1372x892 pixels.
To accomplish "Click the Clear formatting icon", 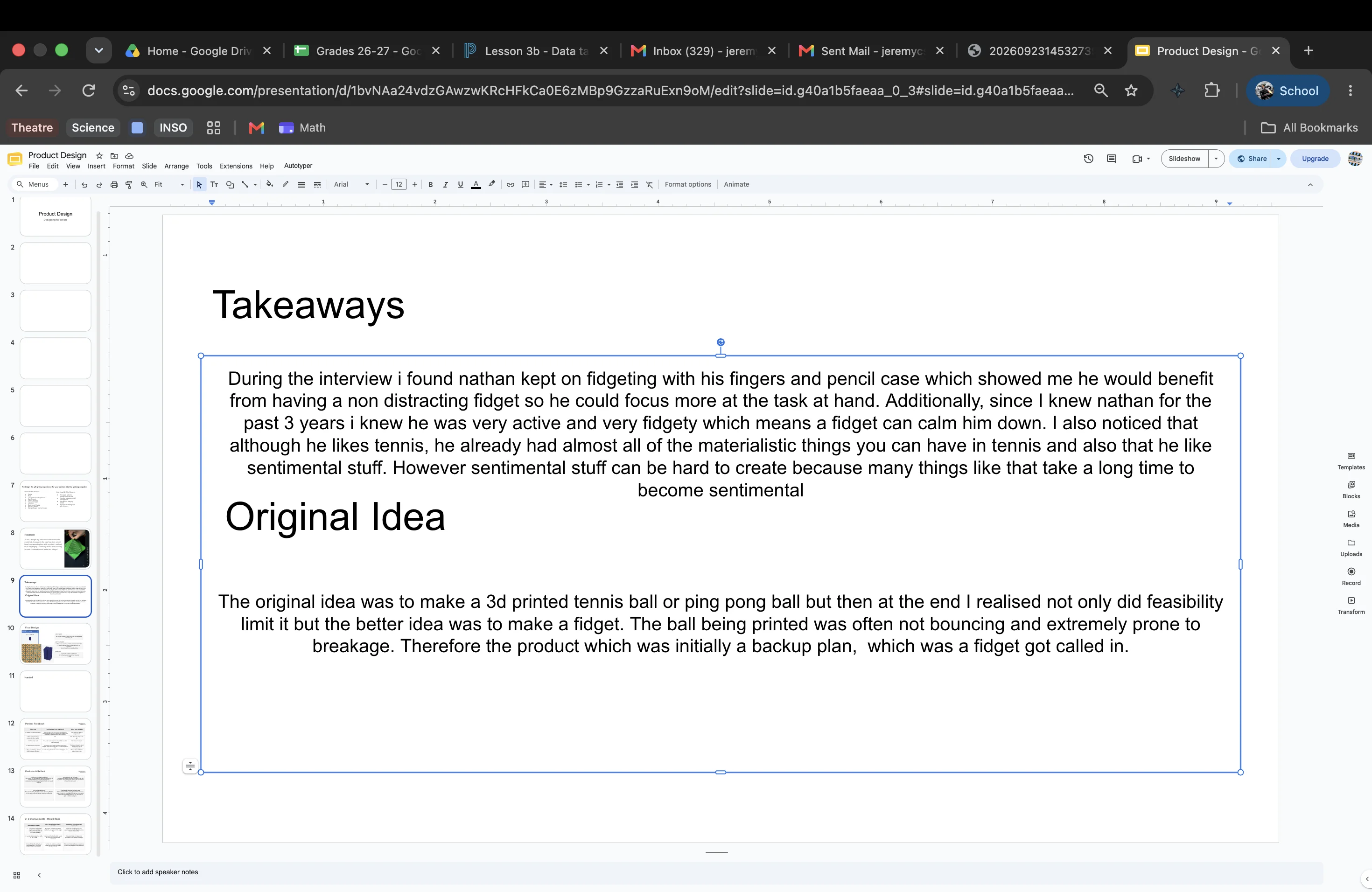I will [650, 185].
